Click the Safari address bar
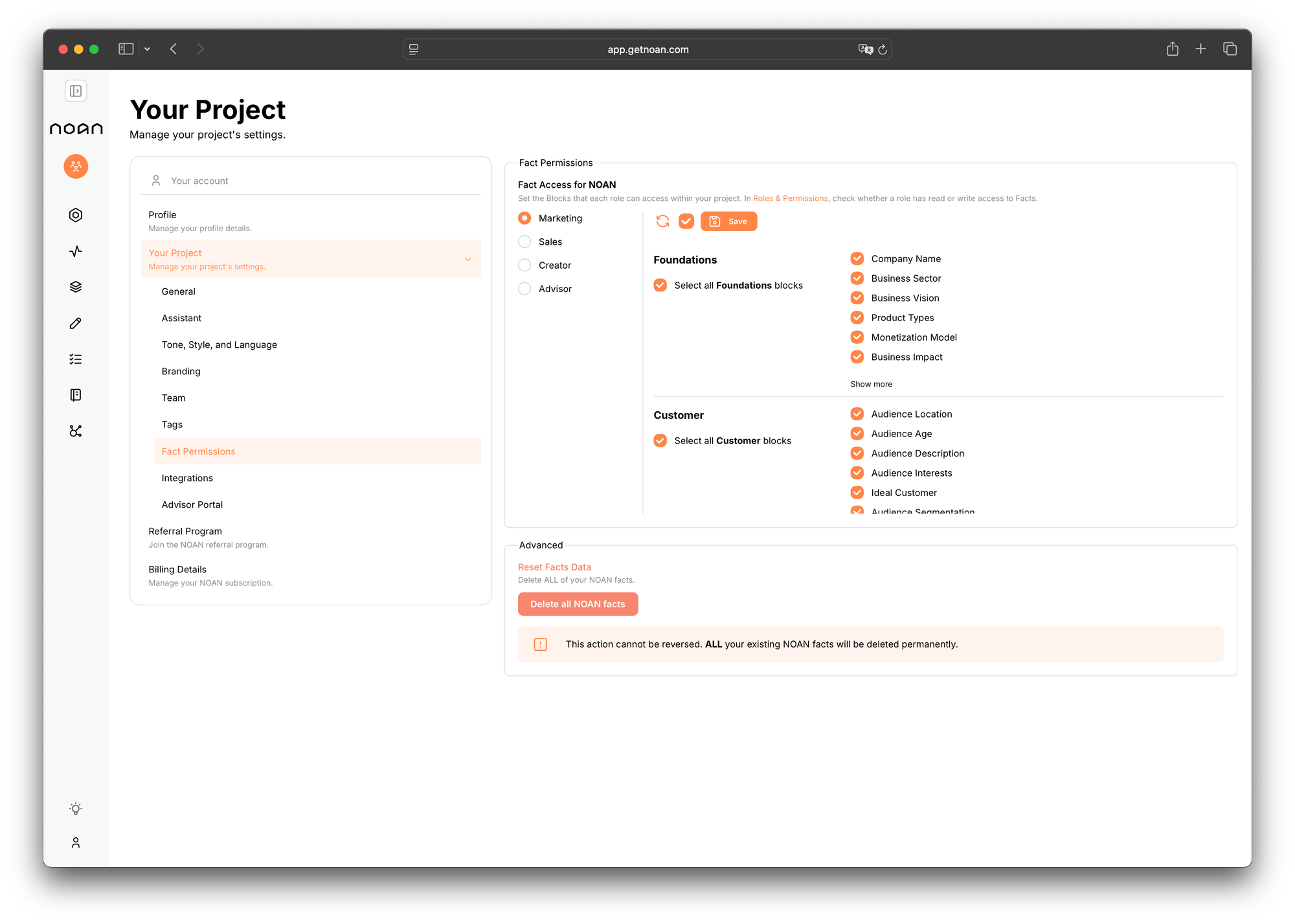 point(647,49)
